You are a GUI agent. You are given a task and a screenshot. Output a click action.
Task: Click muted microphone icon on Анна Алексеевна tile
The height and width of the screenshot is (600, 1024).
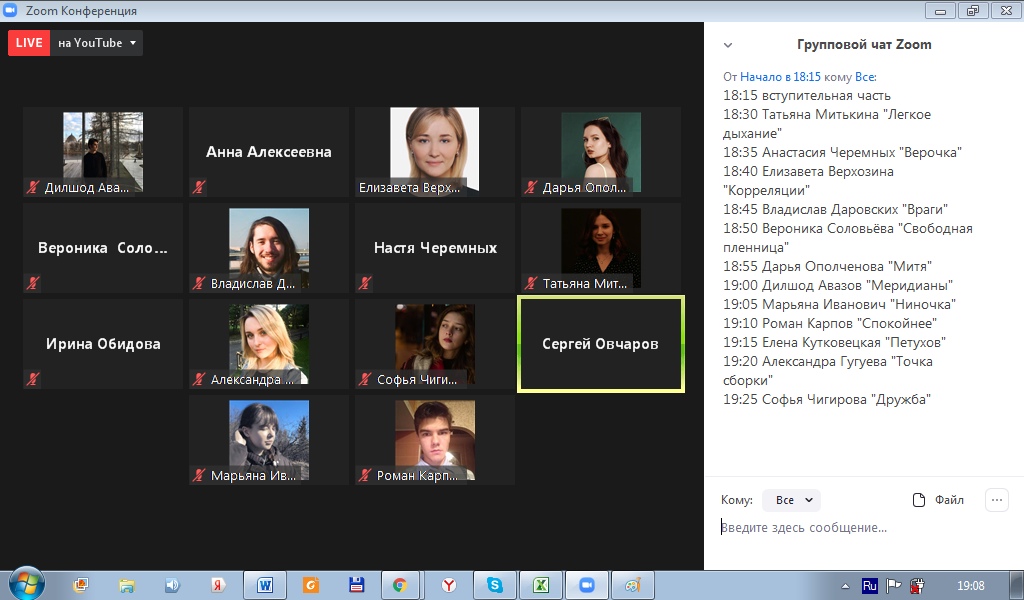199,187
